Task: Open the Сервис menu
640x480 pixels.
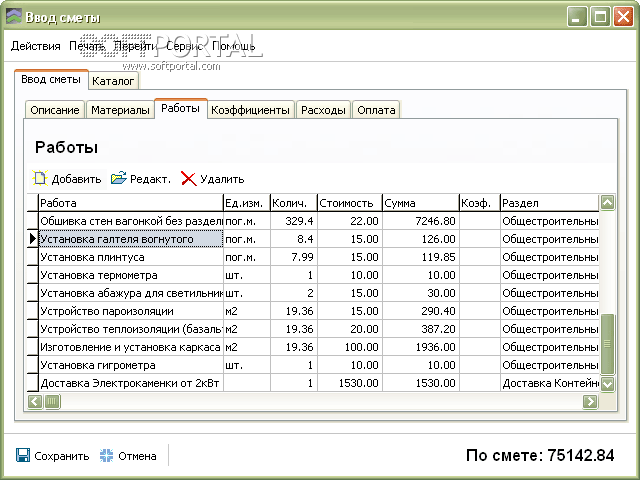Action: coord(184,46)
